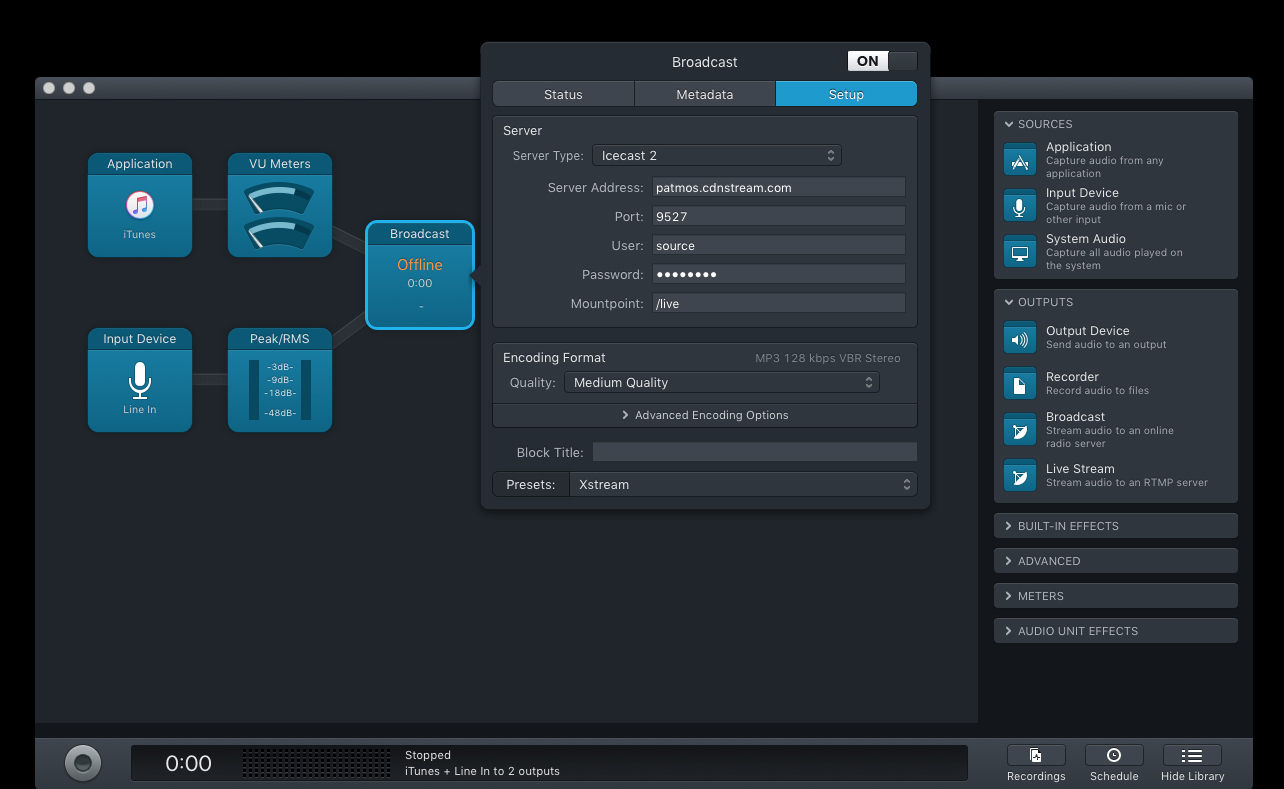1284x789 pixels.
Task: Click the Broadcast satellite dish icon in the library
Action: [x=1020, y=430]
